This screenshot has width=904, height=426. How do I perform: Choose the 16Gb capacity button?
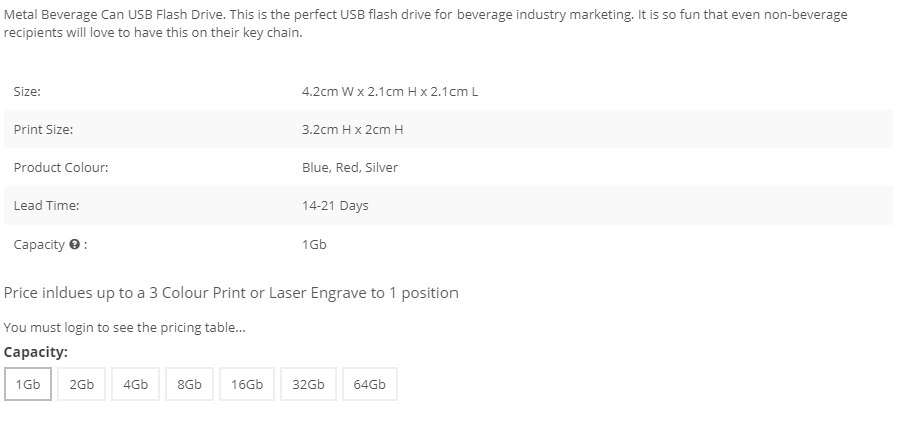[x=247, y=384]
